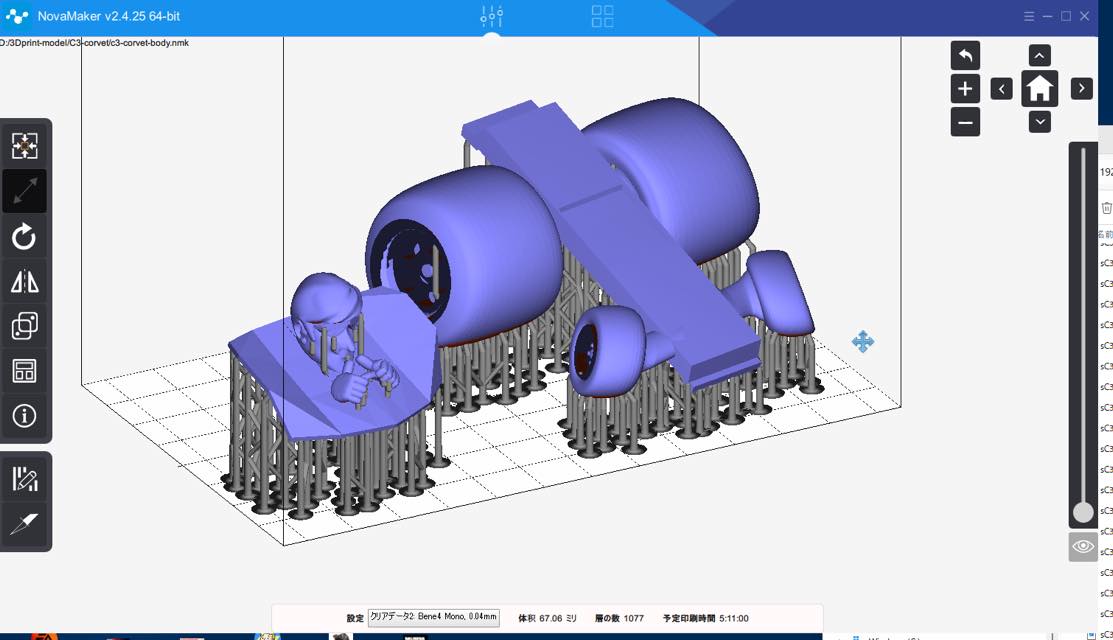Click the mirror model icon
Screen dimensions: 1113x640
(x=24, y=282)
